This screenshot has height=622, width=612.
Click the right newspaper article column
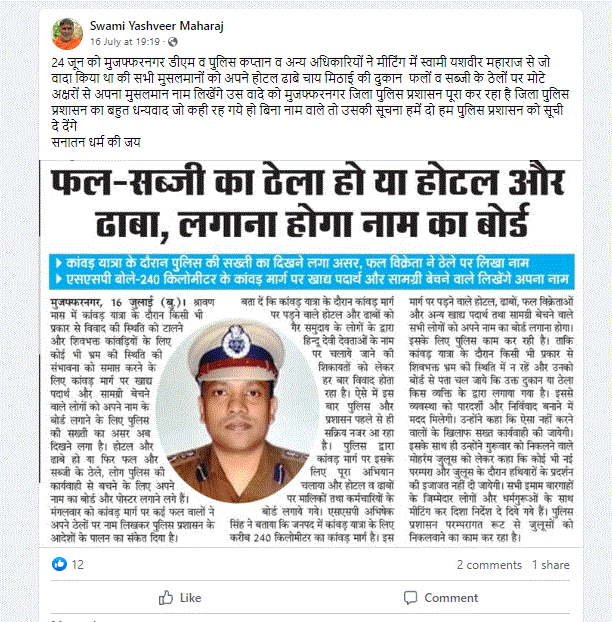[491, 420]
